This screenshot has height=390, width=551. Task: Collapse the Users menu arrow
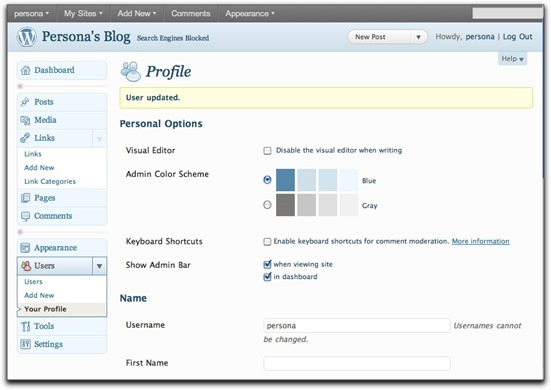click(x=99, y=266)
